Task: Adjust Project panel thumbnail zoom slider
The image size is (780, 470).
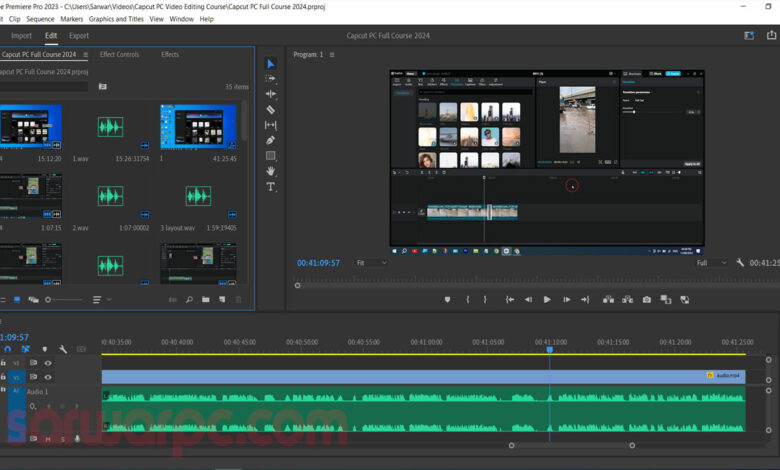Action: 64,299
